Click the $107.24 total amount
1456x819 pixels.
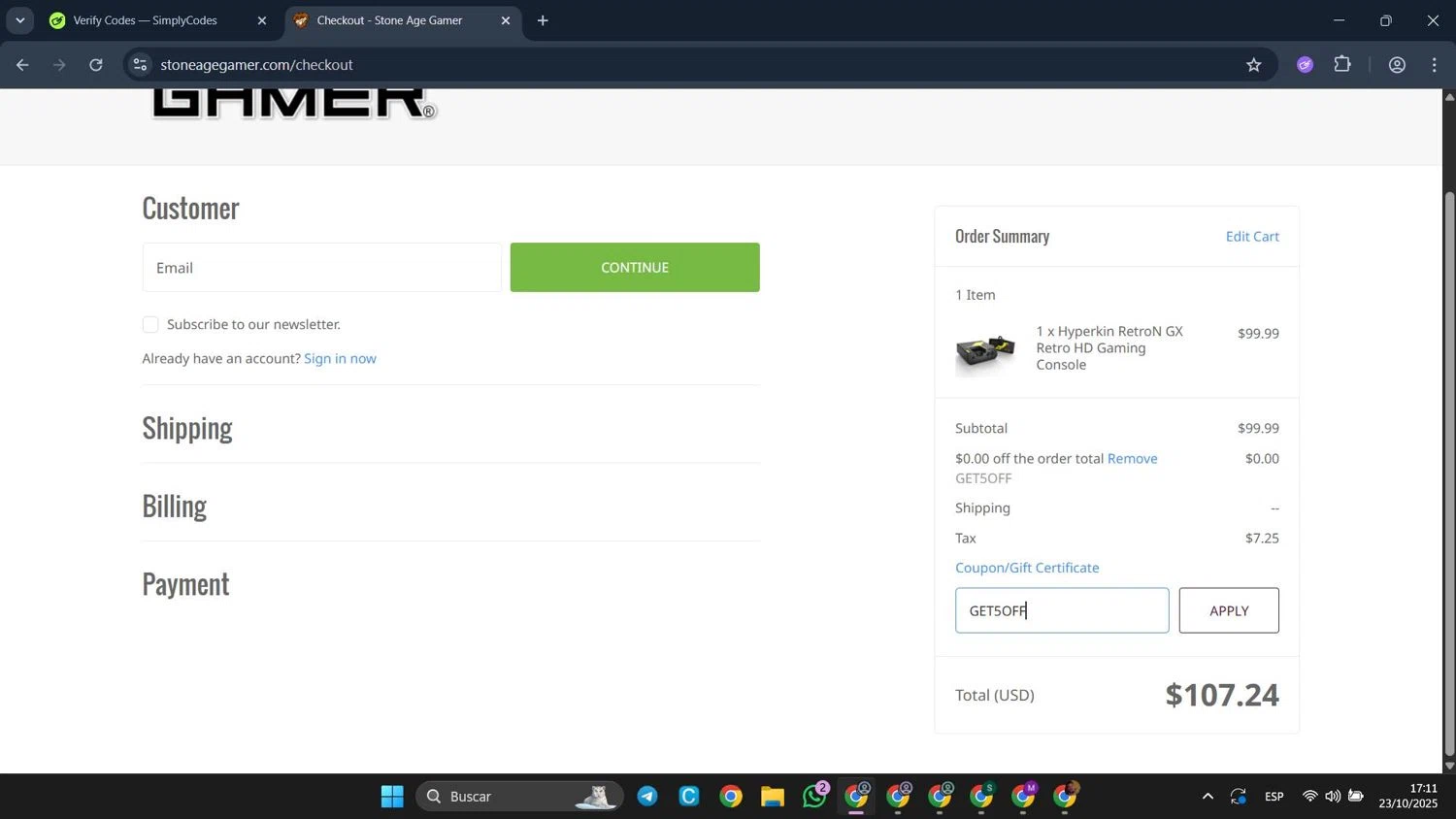click(1222, 695)
